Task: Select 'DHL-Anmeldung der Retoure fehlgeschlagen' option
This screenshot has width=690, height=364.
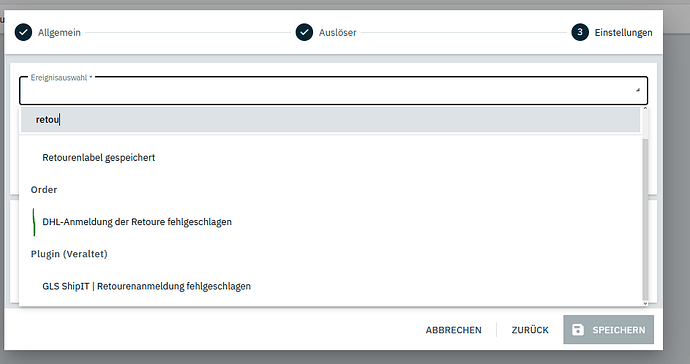Action: tap(330, 222)
